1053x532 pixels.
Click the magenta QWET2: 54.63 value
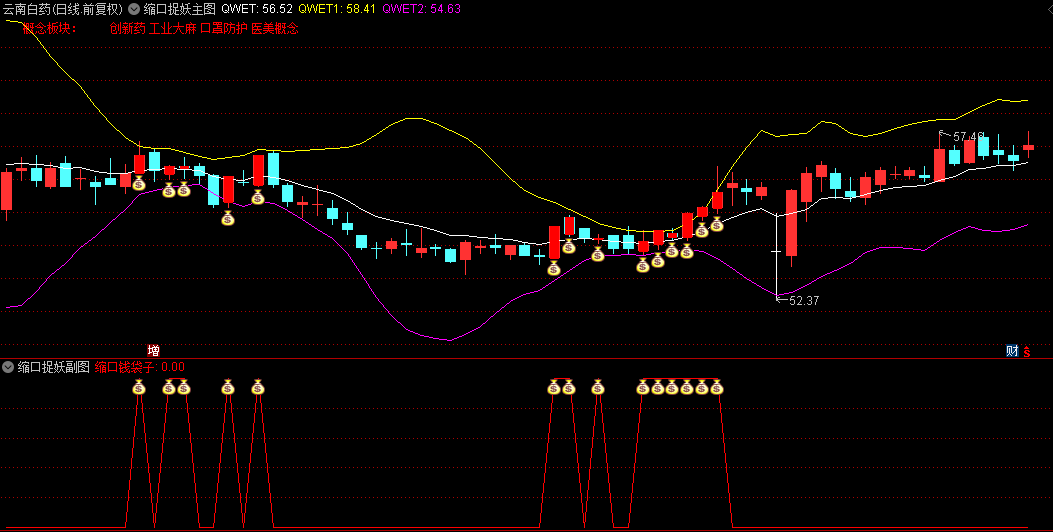421,9
